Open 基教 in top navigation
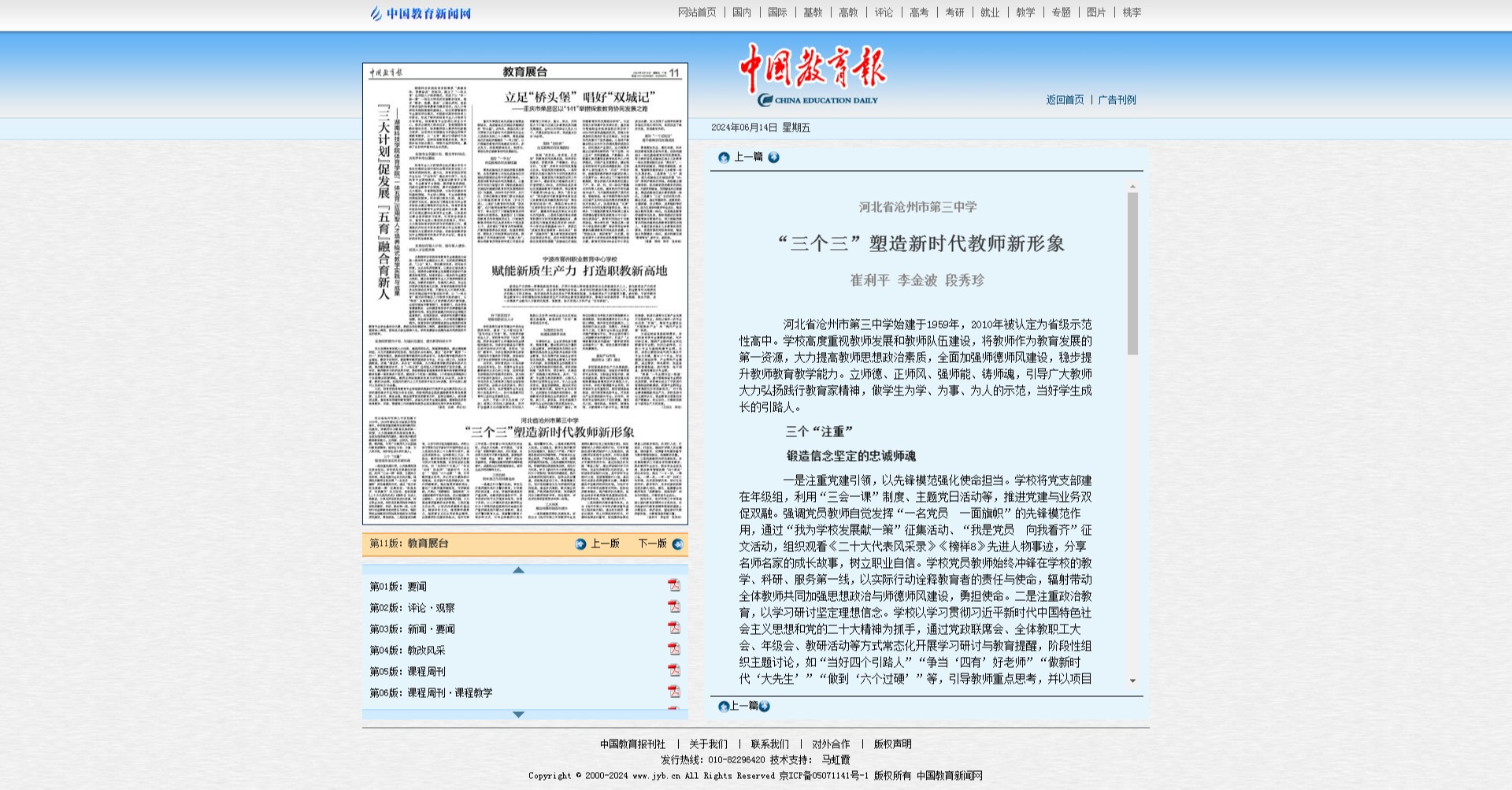The image size is (1512, 790). click(813, 13)
